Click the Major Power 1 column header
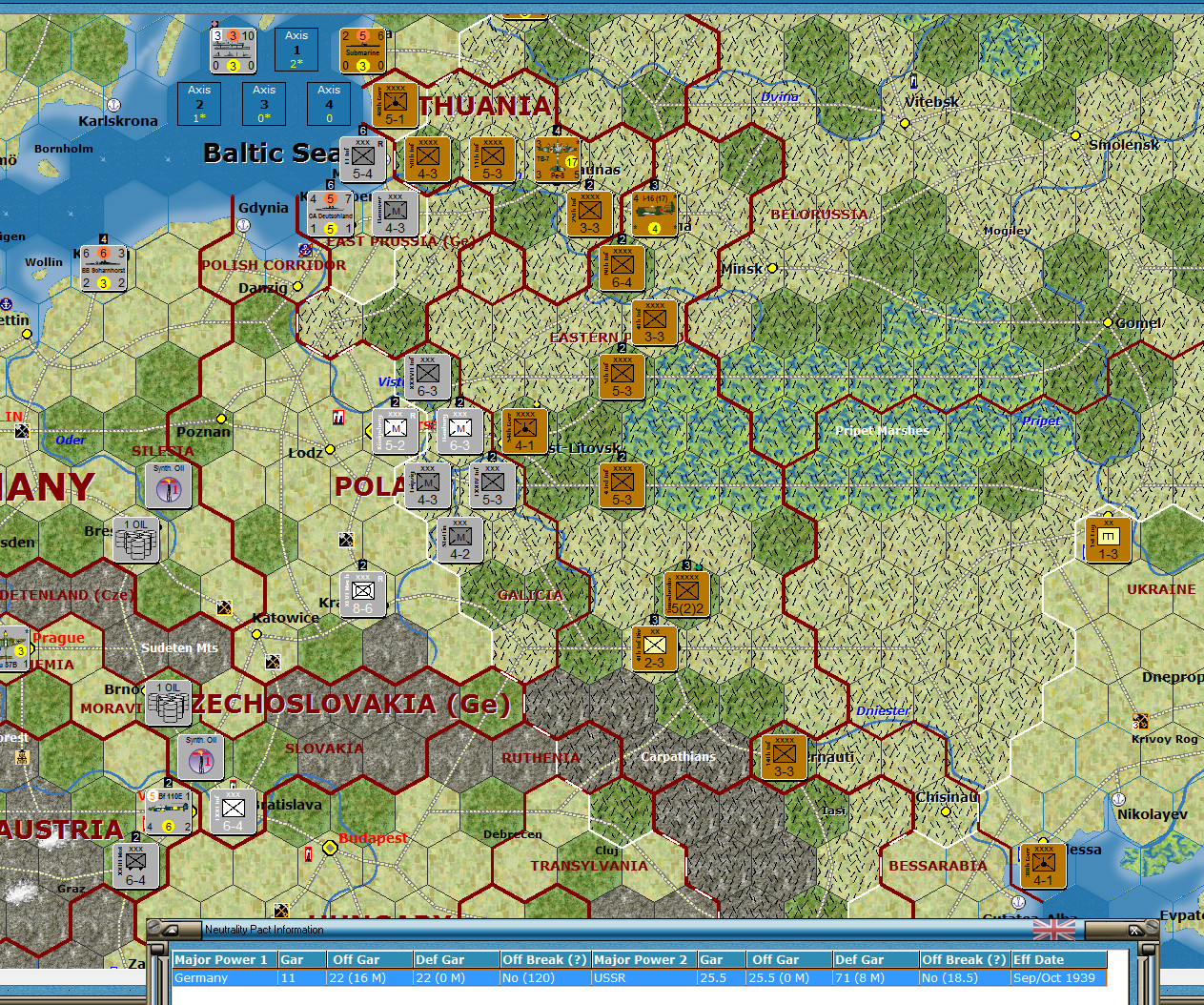 (225, 960)
